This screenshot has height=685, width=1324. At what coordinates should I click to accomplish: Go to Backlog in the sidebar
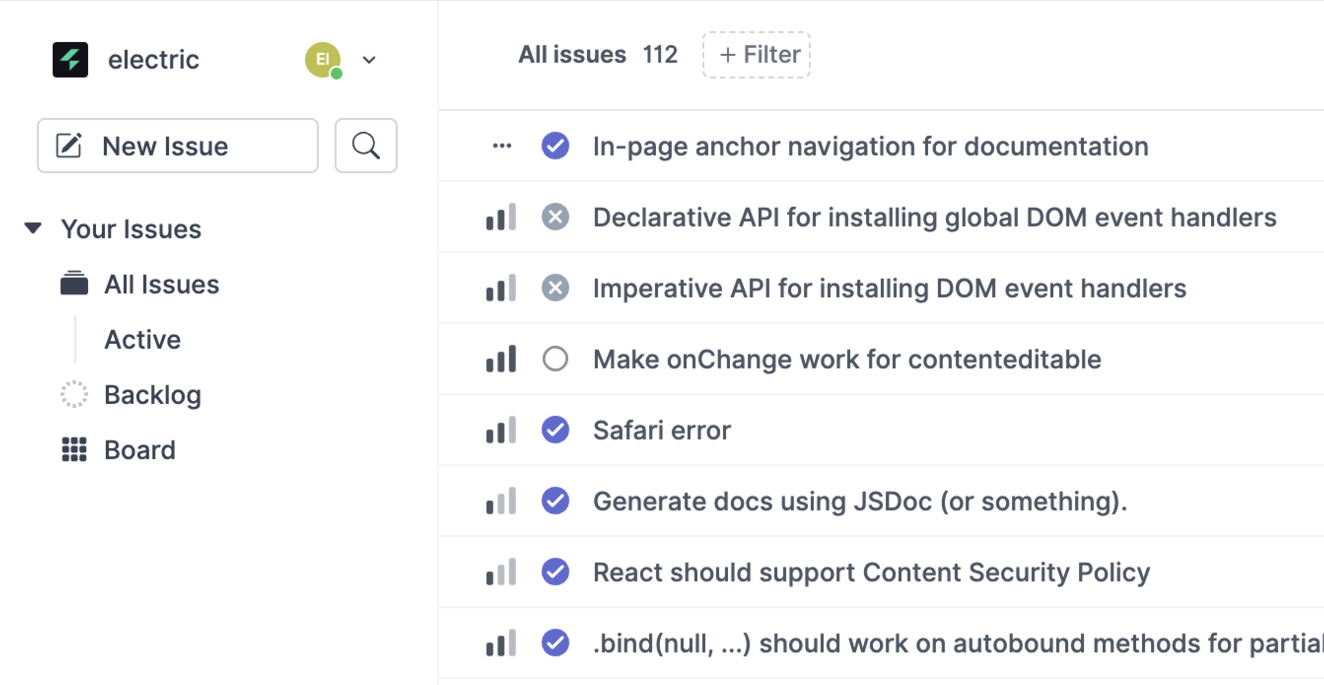point(152,395)
